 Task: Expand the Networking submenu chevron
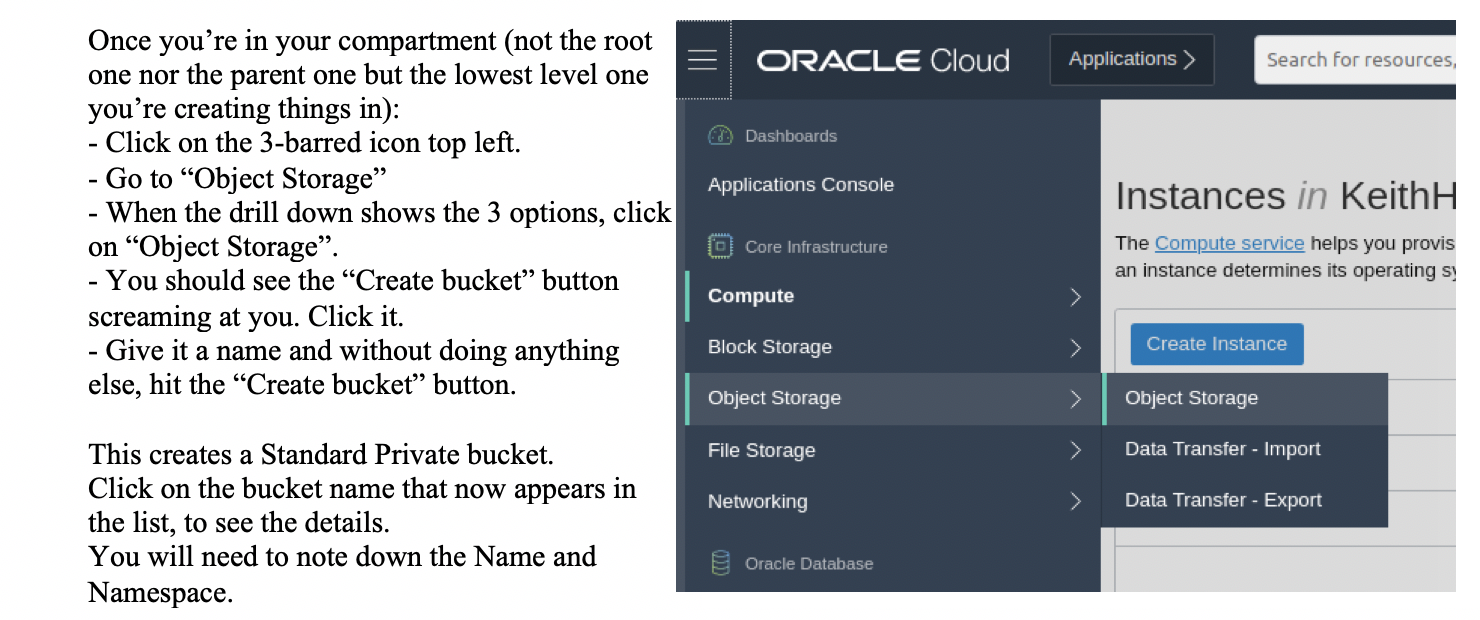(1075, 502)
